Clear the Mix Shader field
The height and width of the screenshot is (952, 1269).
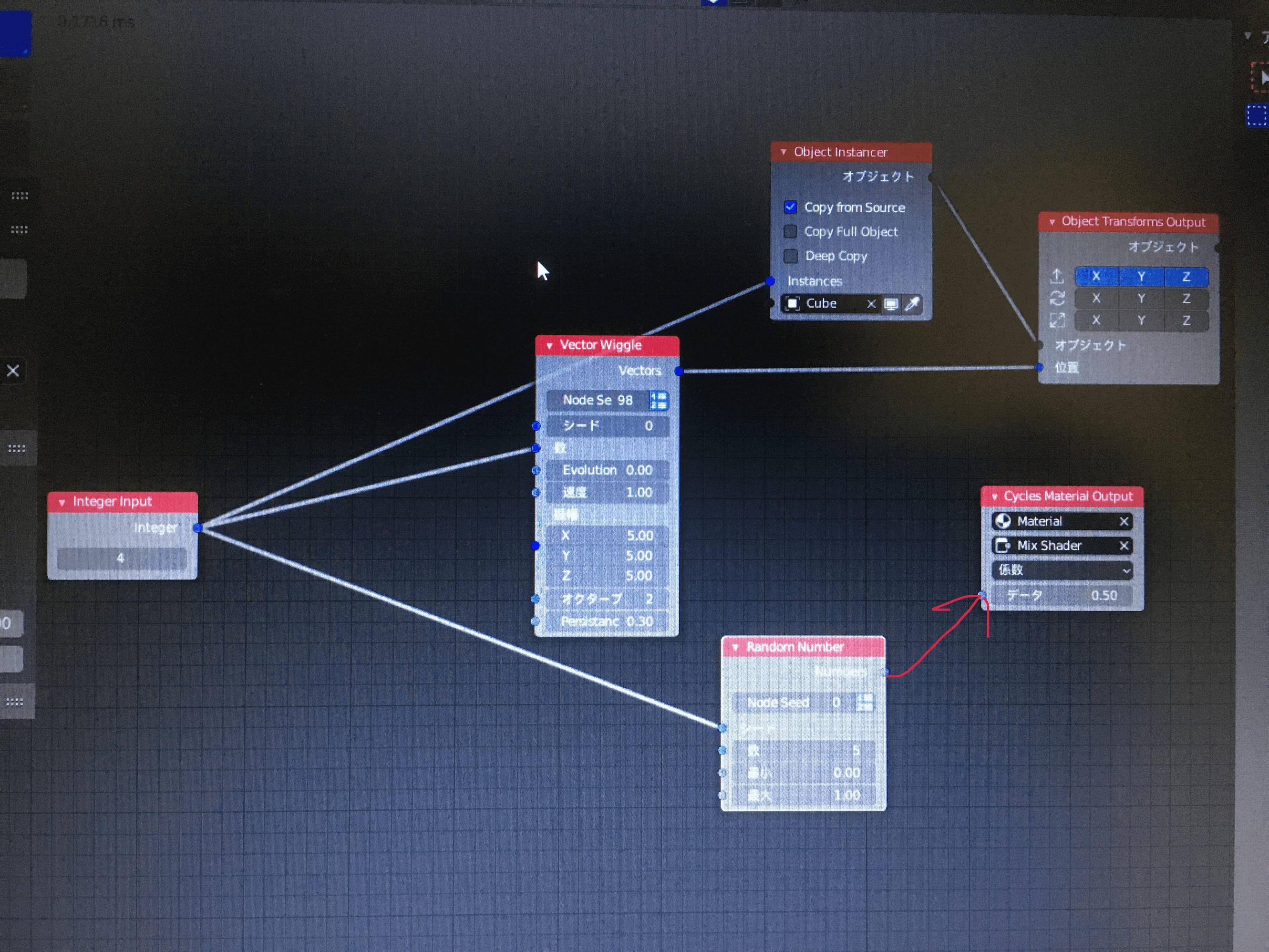tap(1123, 546)
